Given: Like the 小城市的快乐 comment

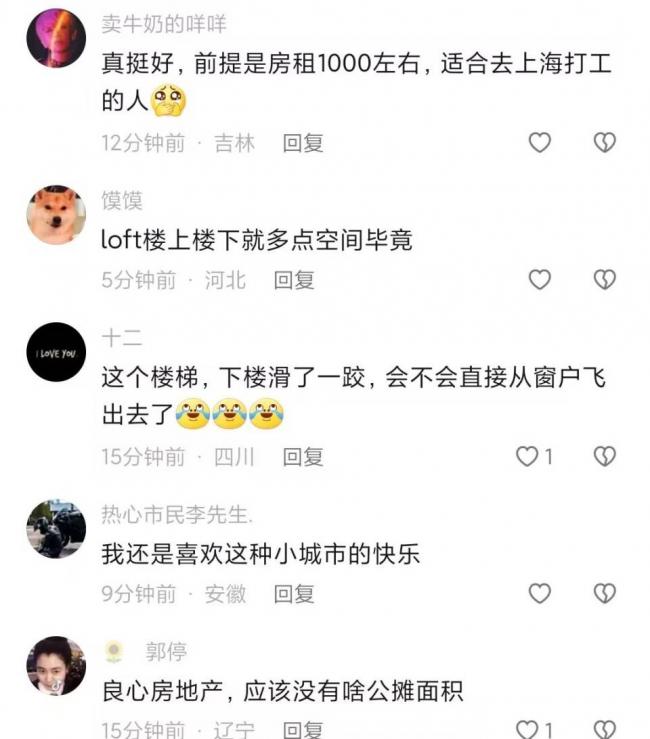Looking at the screenshot, I should pyautogui.click(x=539, y=593).
